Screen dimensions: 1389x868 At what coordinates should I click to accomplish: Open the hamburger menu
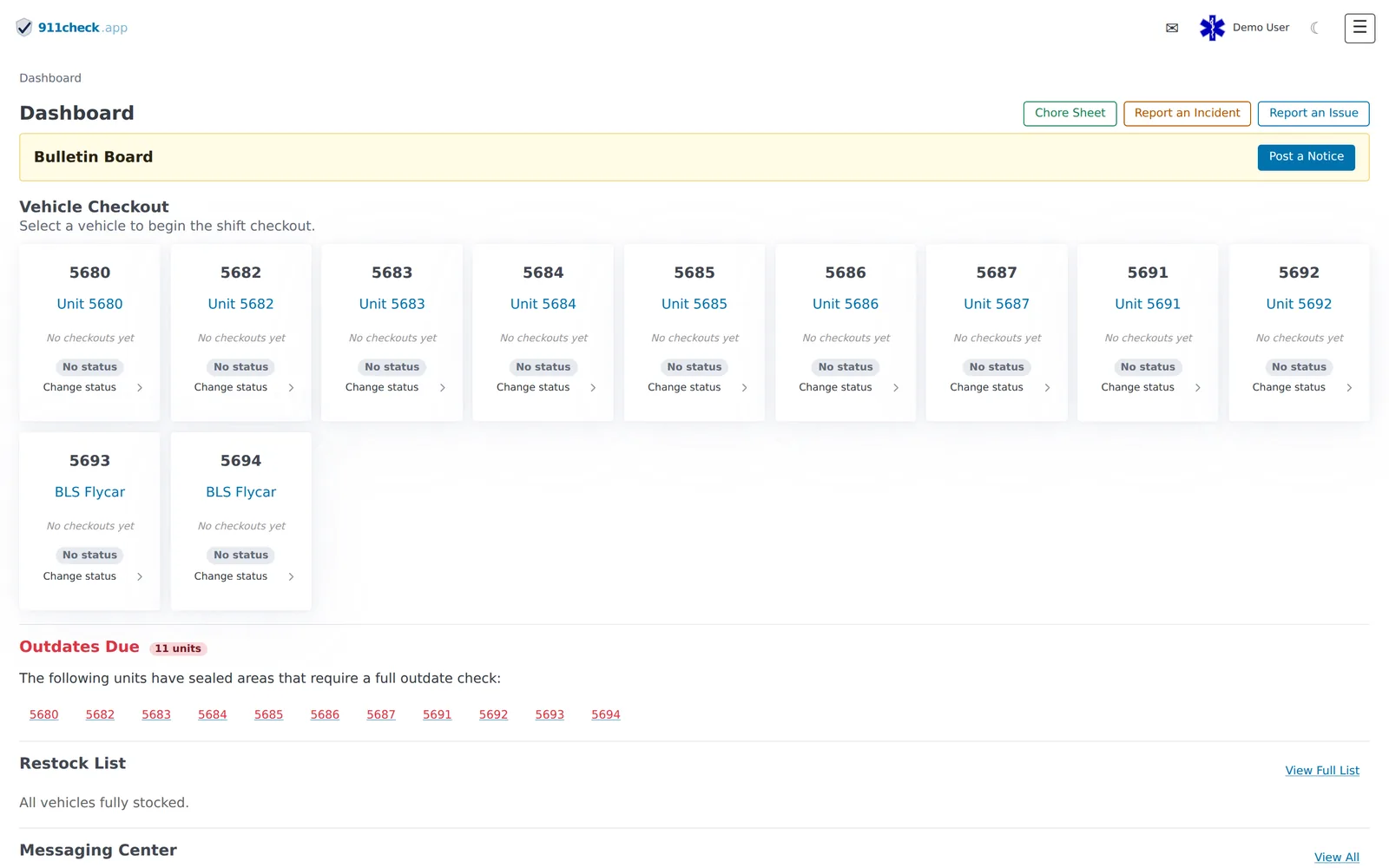coord(1359,28)
